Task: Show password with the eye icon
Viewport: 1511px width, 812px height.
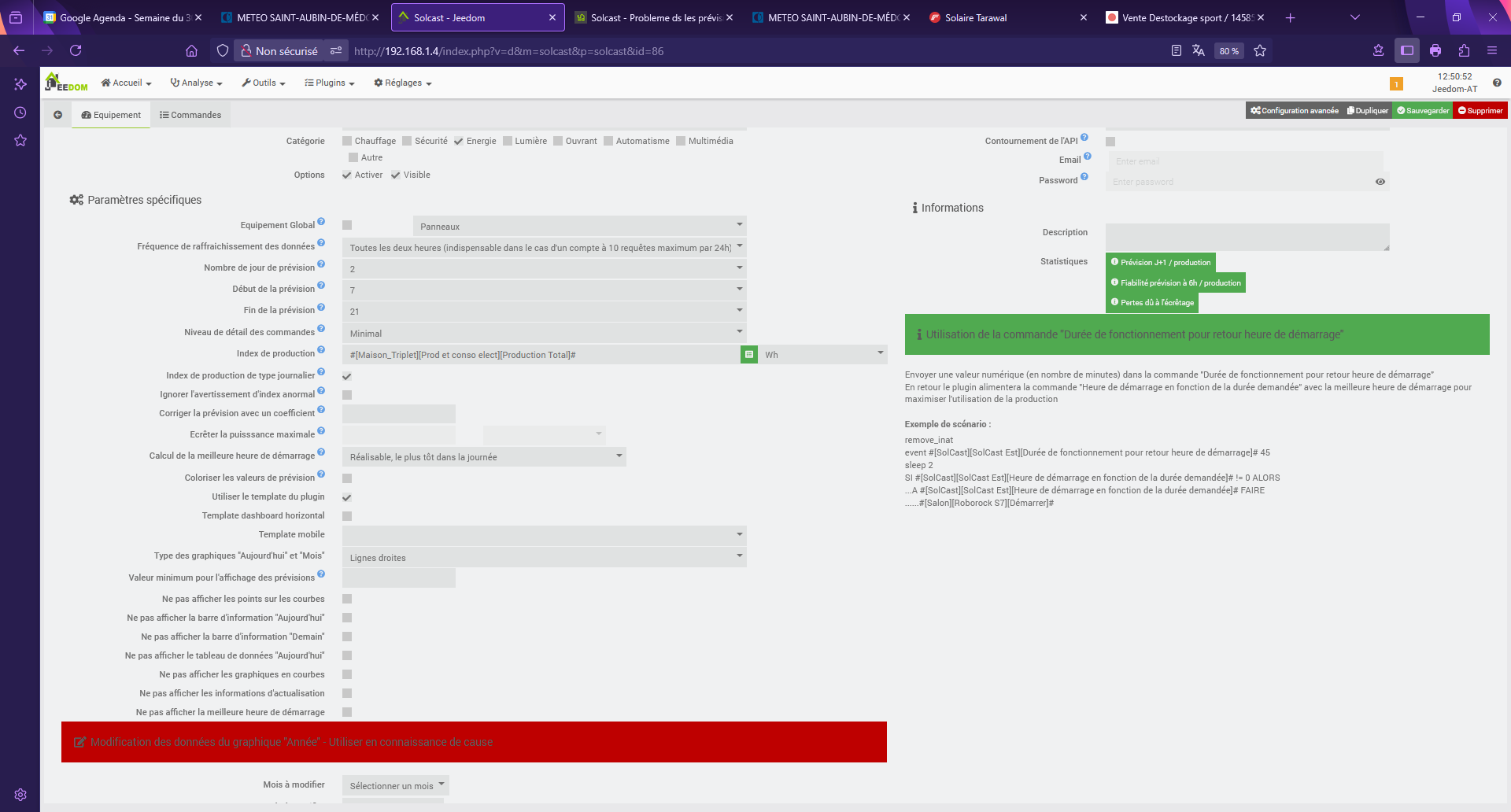Action: (x=1380, y=182)
